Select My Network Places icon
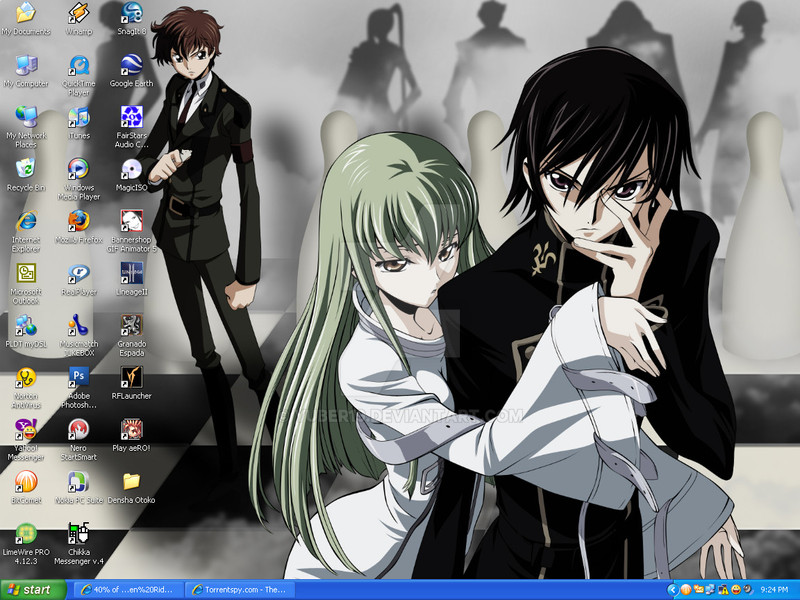800x600 pixels. click(x=26, y=127)
